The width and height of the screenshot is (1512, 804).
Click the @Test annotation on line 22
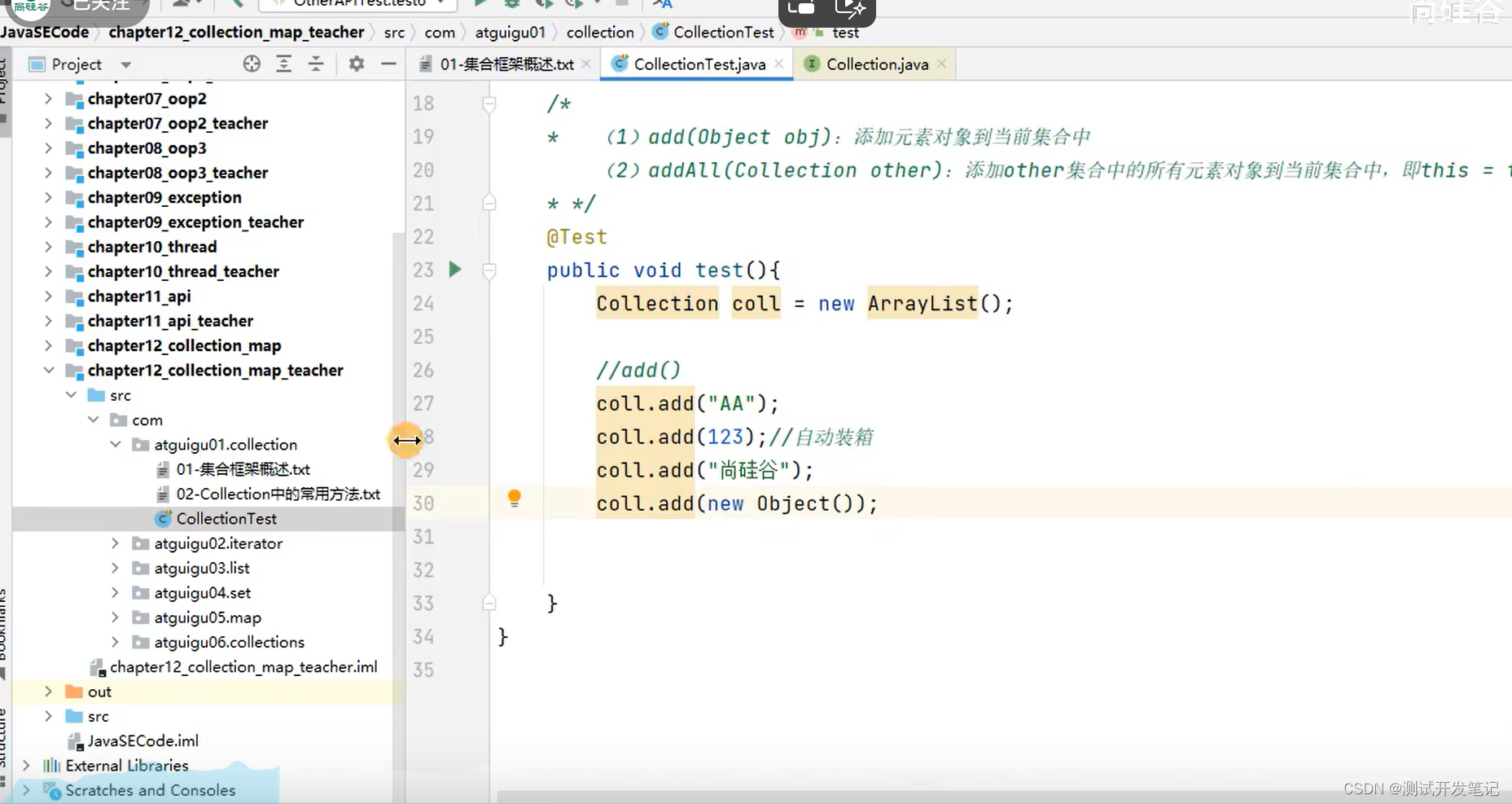(x=576, y=236)
